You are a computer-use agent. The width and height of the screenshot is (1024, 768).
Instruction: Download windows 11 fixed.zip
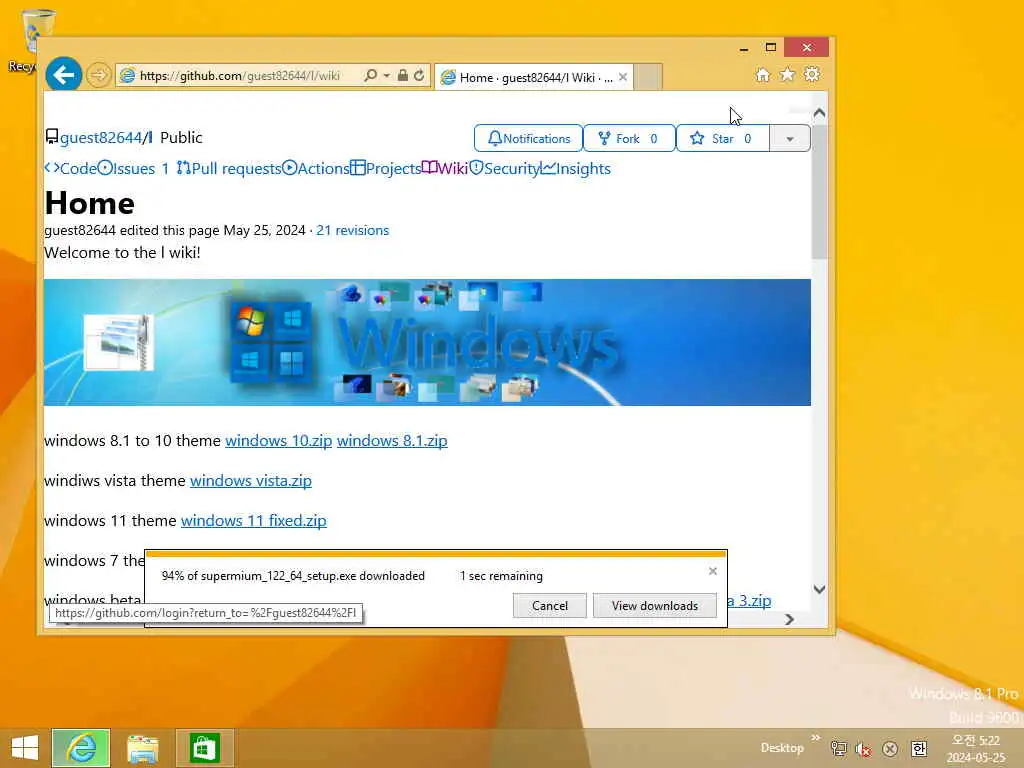point(253,520)
